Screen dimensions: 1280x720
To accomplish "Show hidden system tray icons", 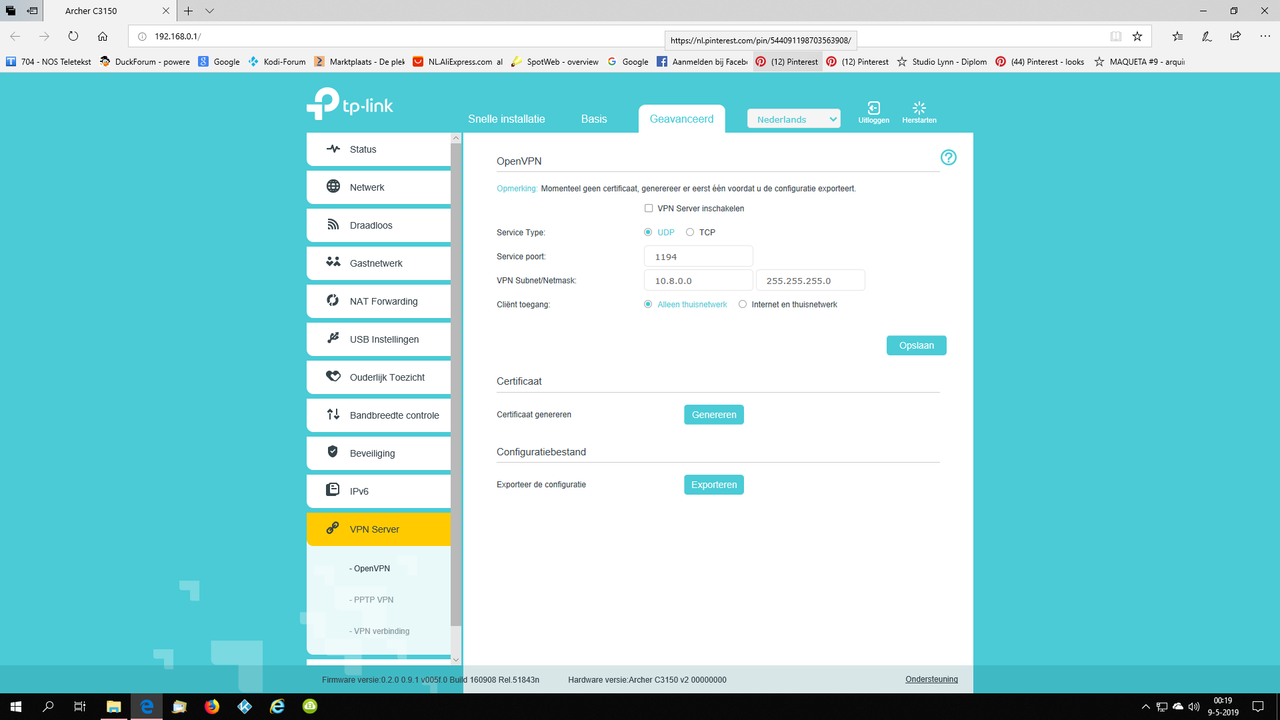I will pos(1147,706).
